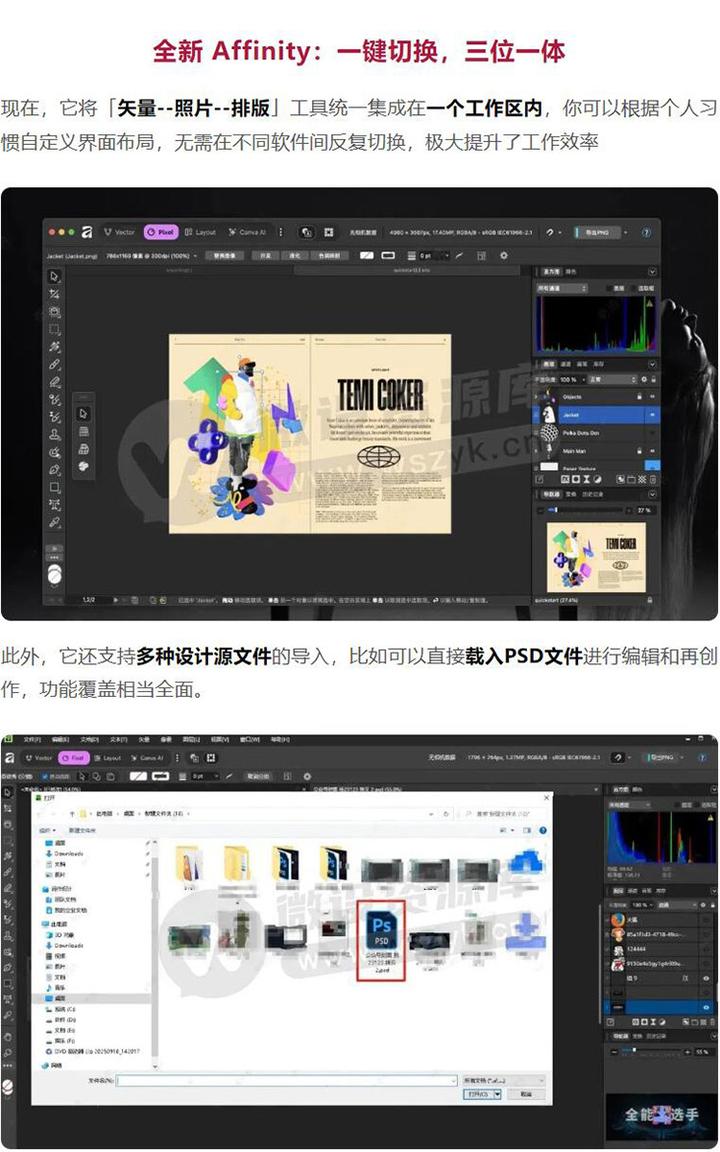Toggle the auto-select checkbox in lower context toolbar
The image size is (720, 1152).
click(45, 776)
